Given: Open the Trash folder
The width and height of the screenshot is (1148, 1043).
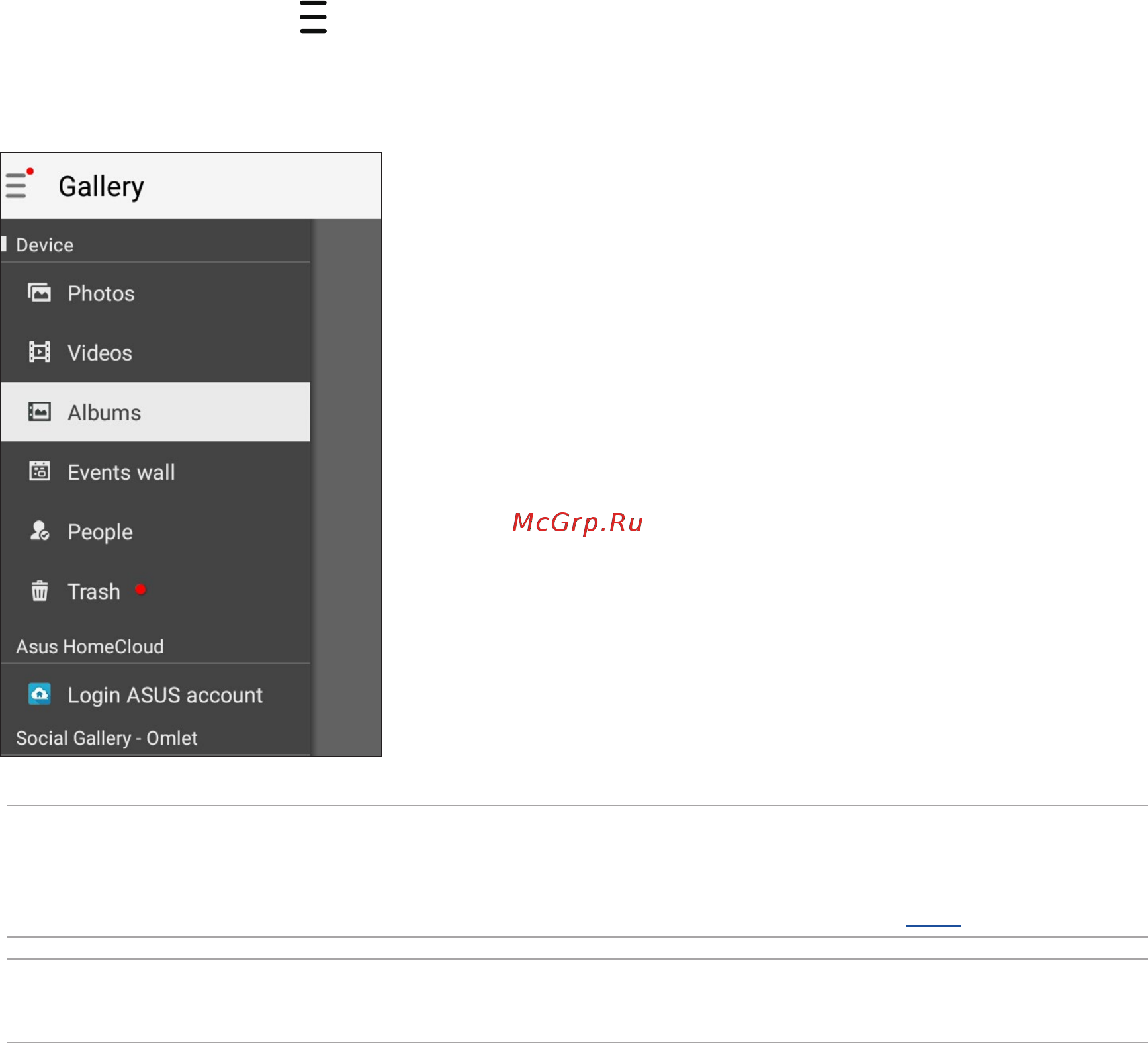Looking at the screenshot, I should point(155,590).
